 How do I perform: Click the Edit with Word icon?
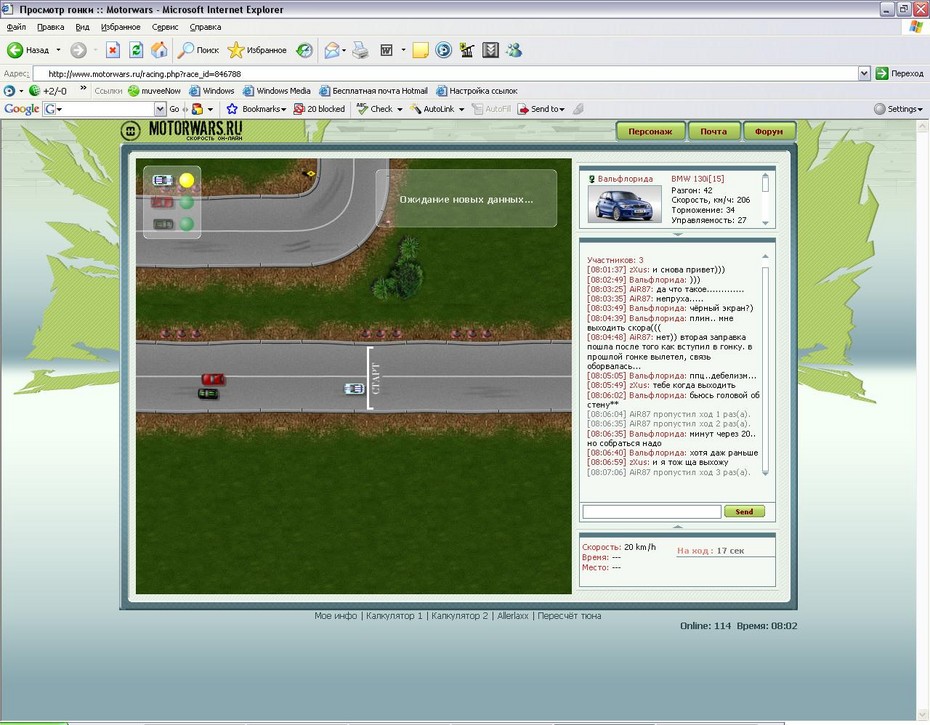click(386, 50)
